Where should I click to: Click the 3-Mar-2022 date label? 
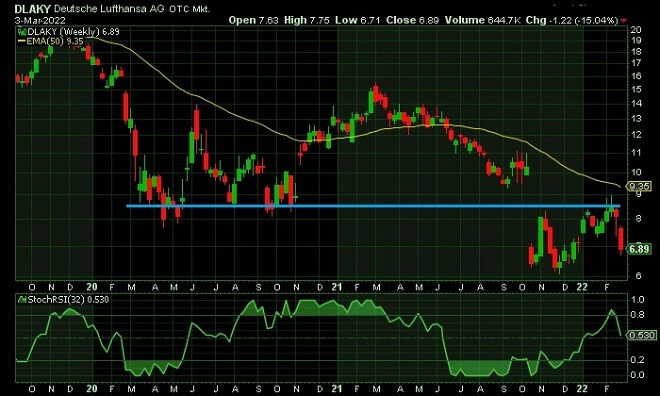point(40,20)
